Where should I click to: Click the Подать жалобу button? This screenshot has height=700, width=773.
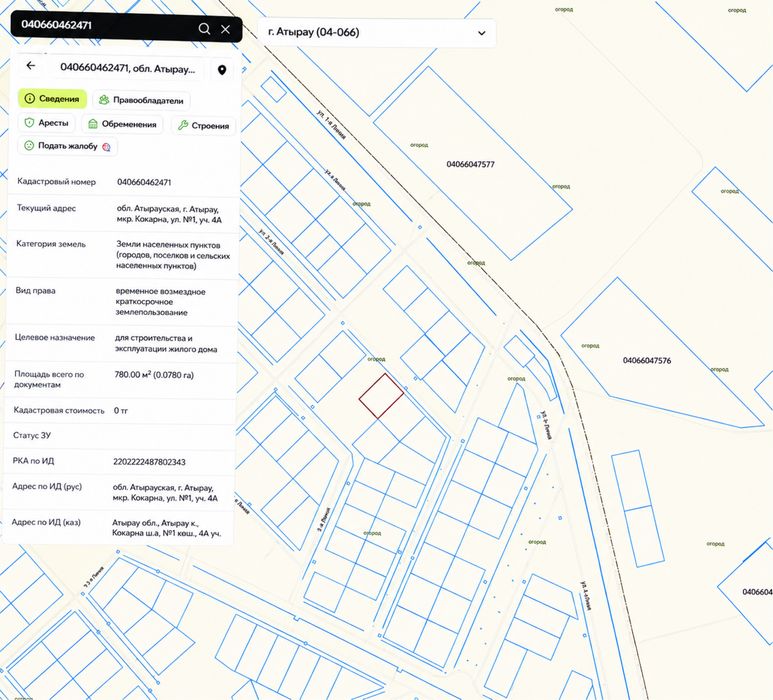click(68, 146)
